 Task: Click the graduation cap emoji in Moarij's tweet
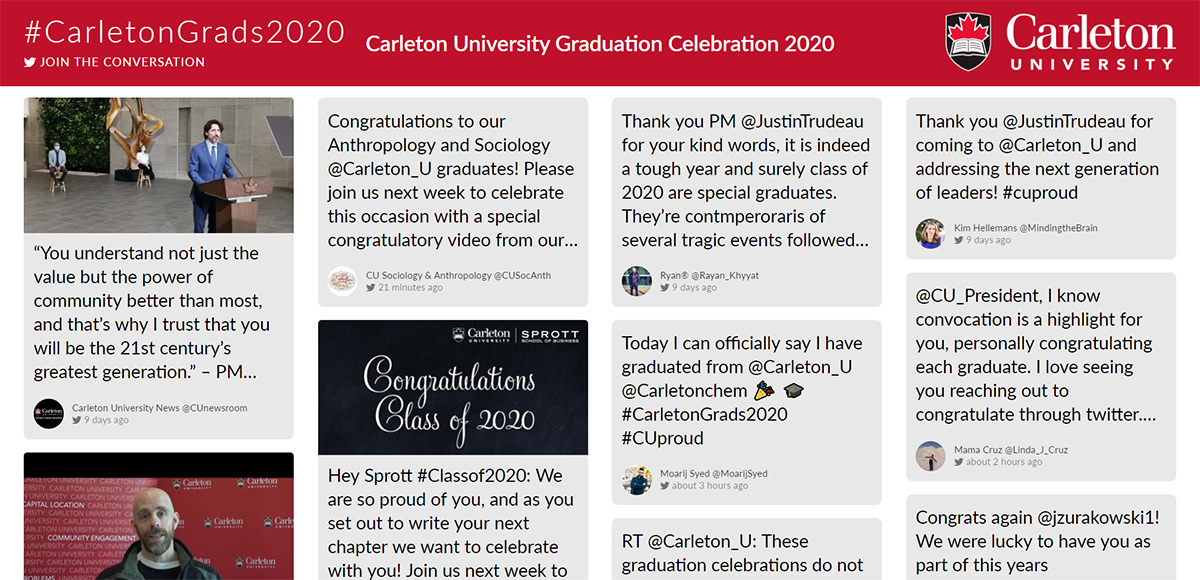(x=793, y=390)
